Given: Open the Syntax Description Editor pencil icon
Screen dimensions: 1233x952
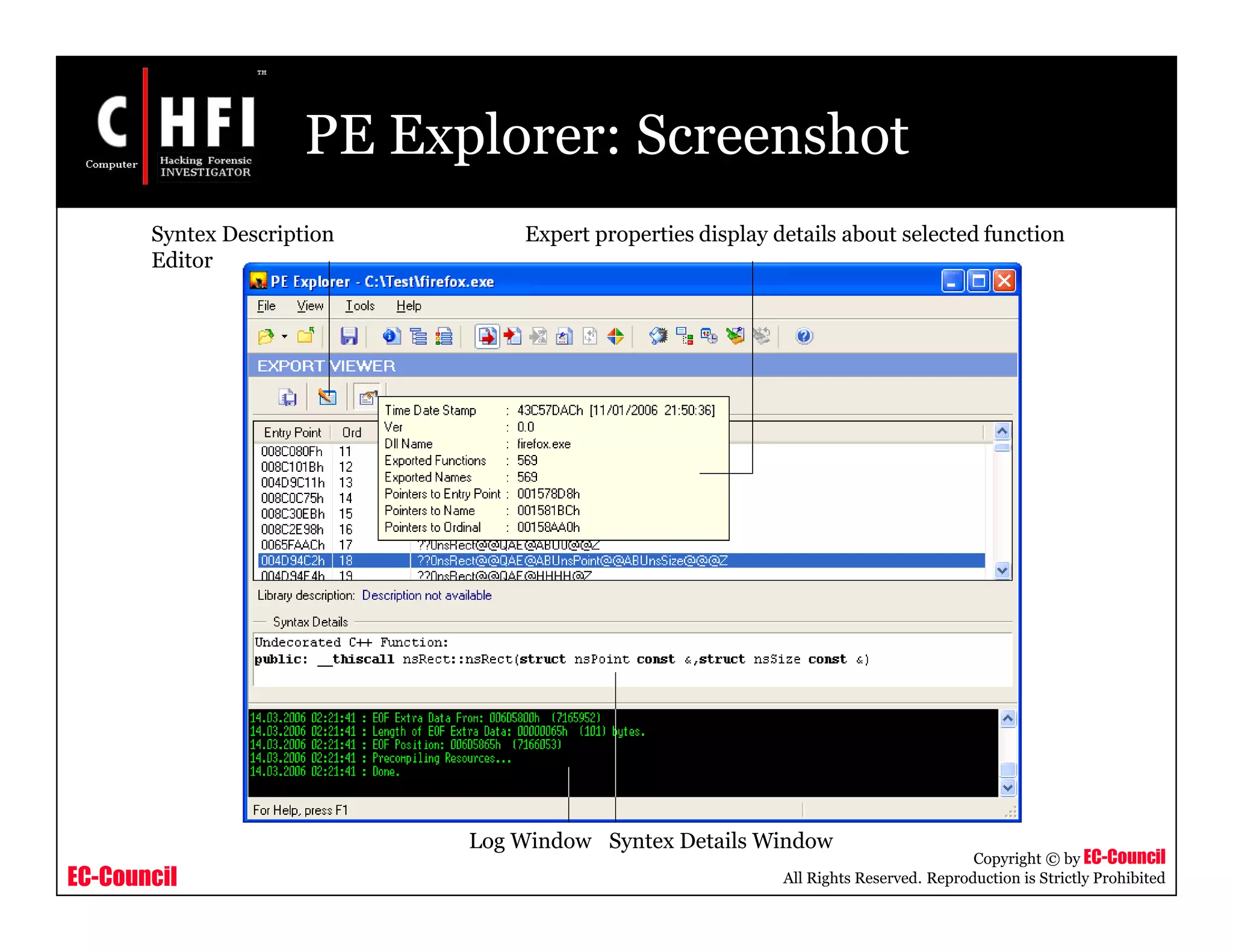Looking at the screenshot, I should 327,397.
